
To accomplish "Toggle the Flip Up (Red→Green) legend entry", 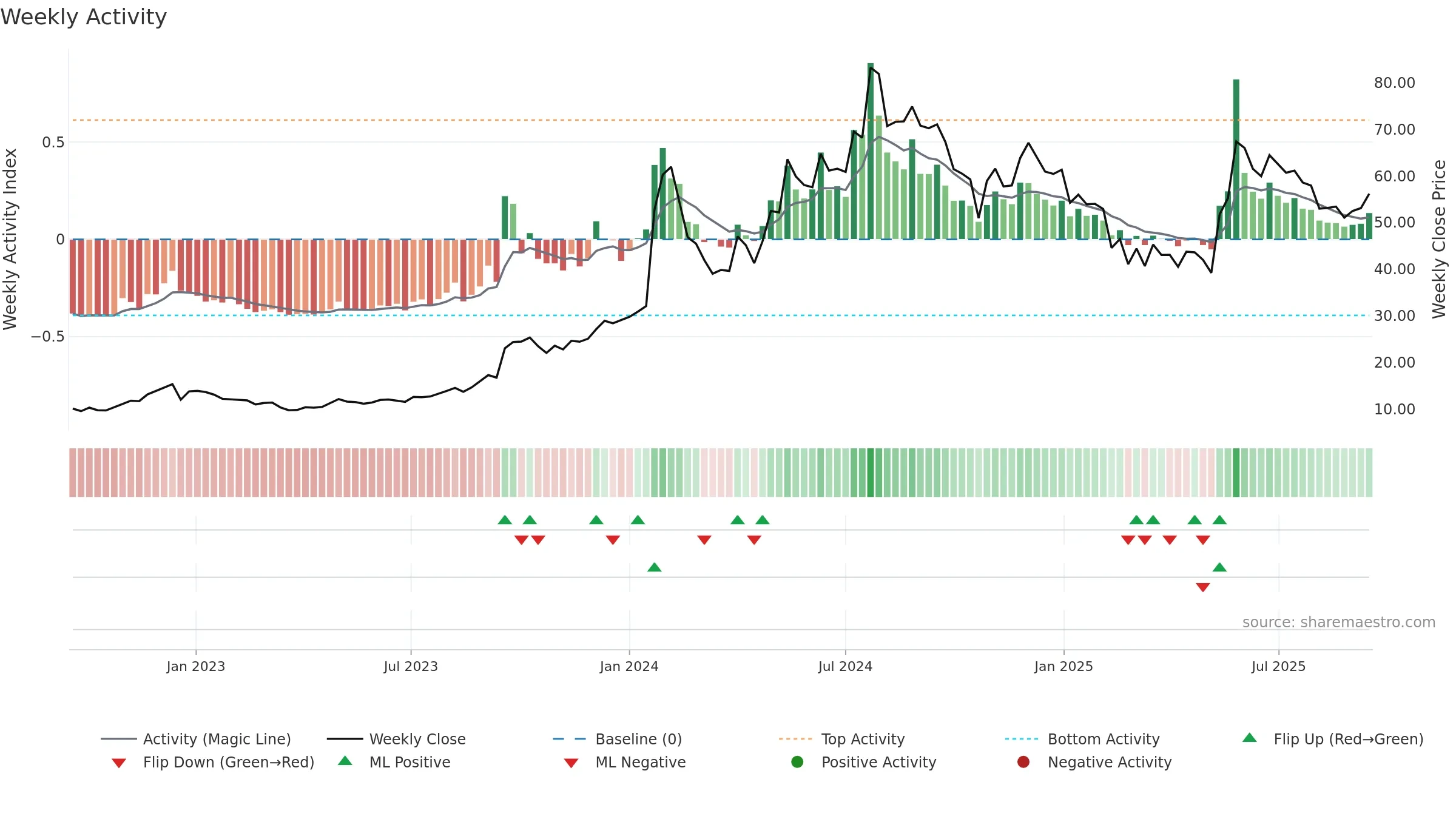I will 1333,739.
